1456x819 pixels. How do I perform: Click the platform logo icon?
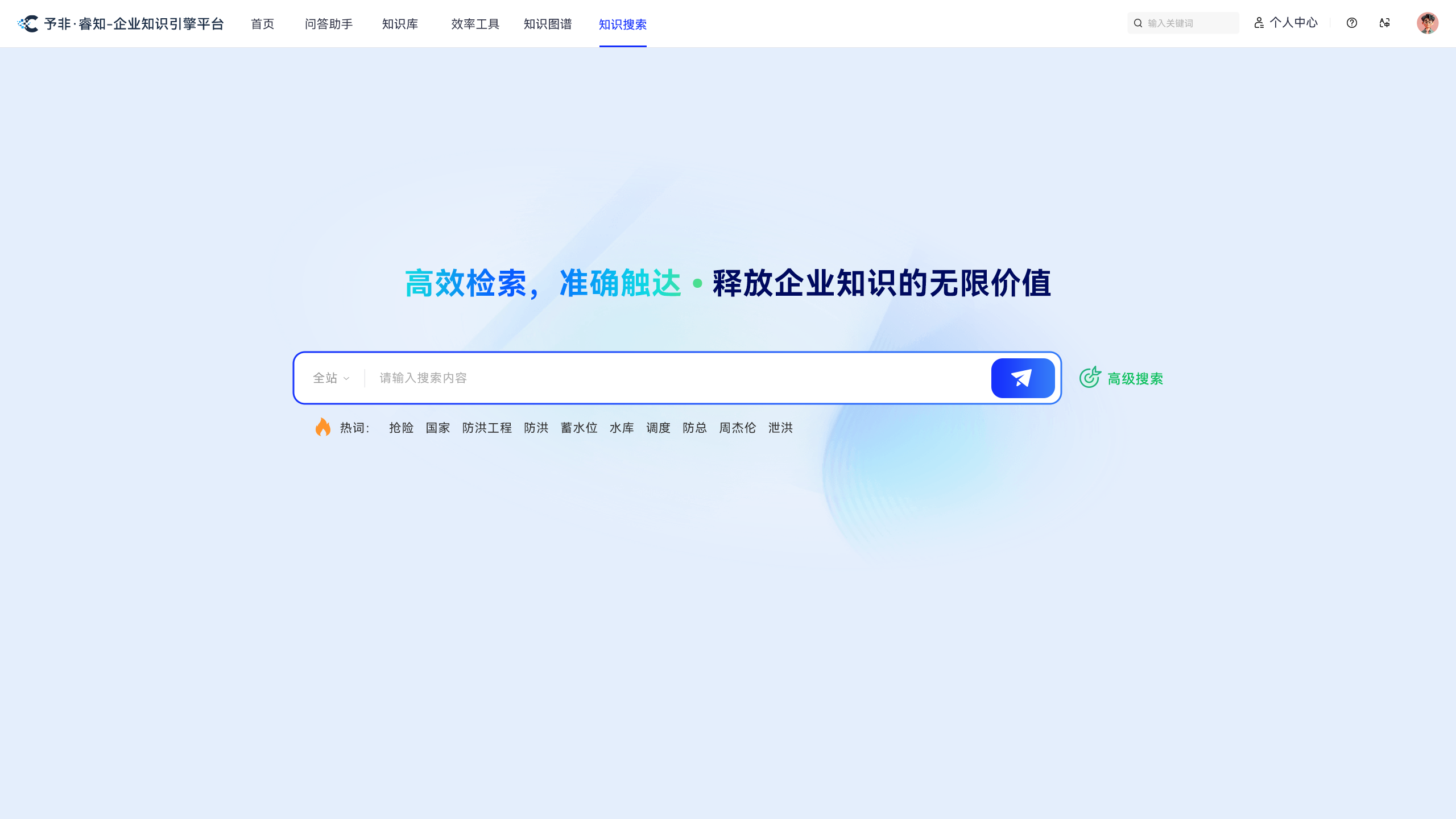(28, 23)
